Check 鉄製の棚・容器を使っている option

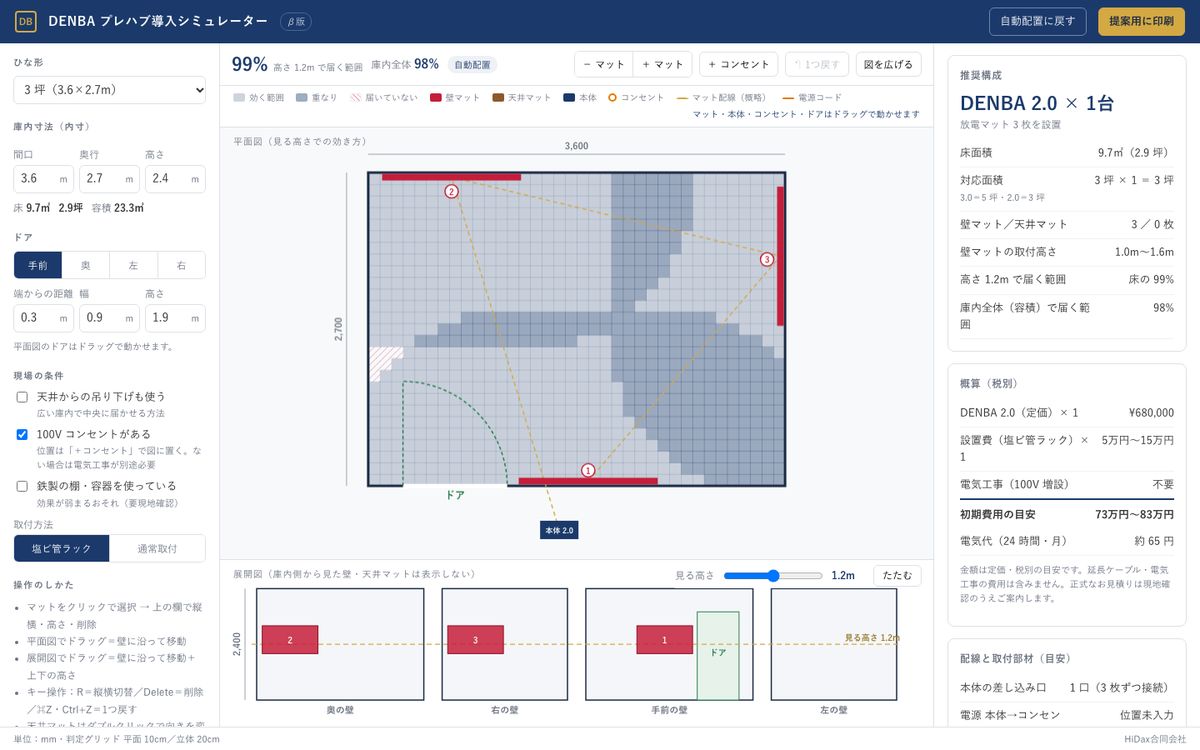(22, 486)
